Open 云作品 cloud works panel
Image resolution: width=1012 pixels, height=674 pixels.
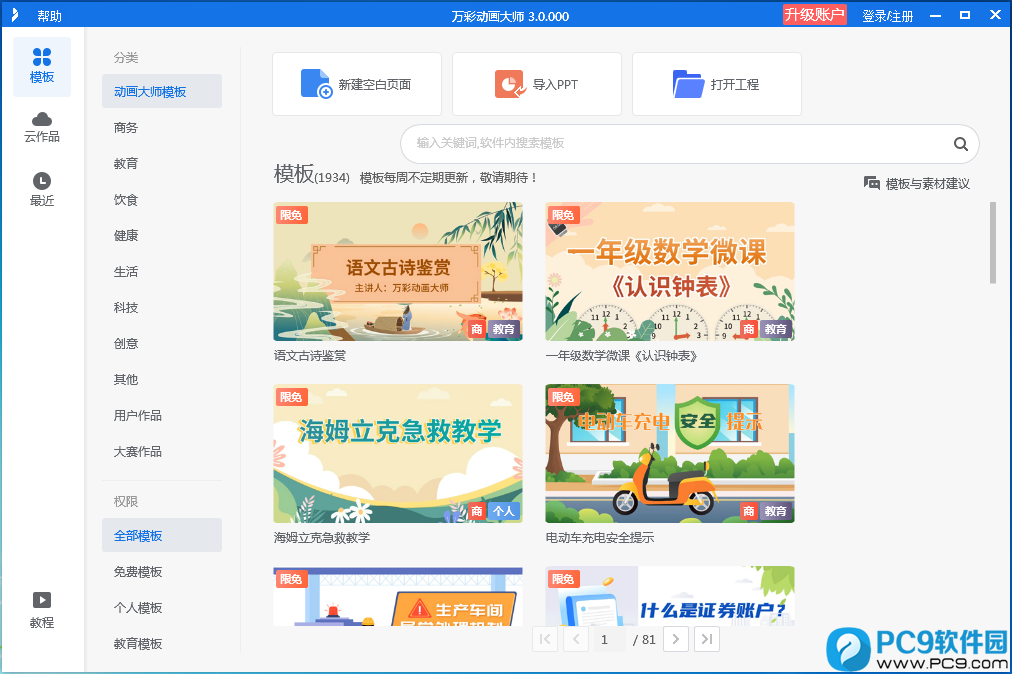coord(42,127)
